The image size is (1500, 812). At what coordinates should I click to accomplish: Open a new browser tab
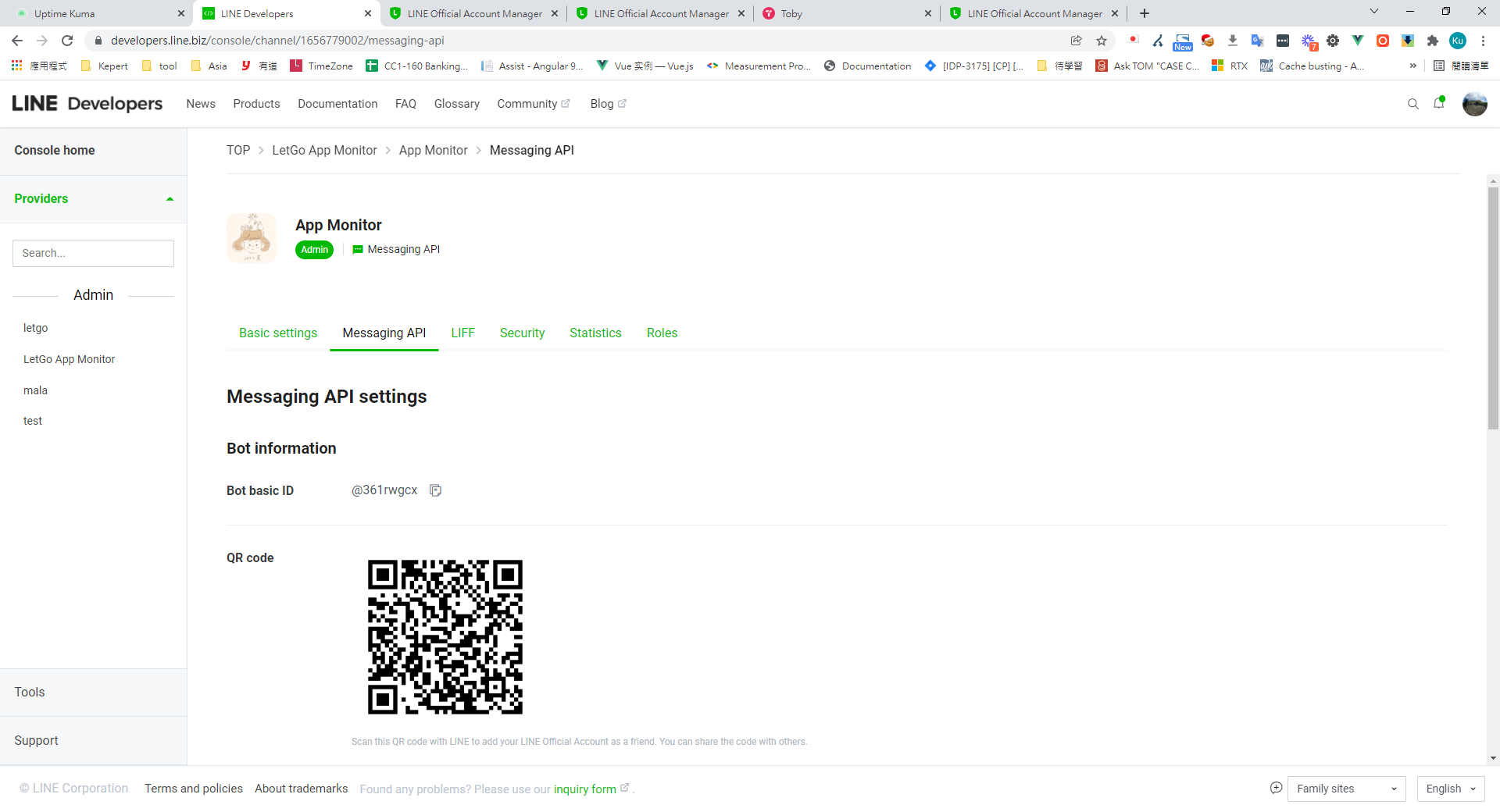coord(1145,13)
